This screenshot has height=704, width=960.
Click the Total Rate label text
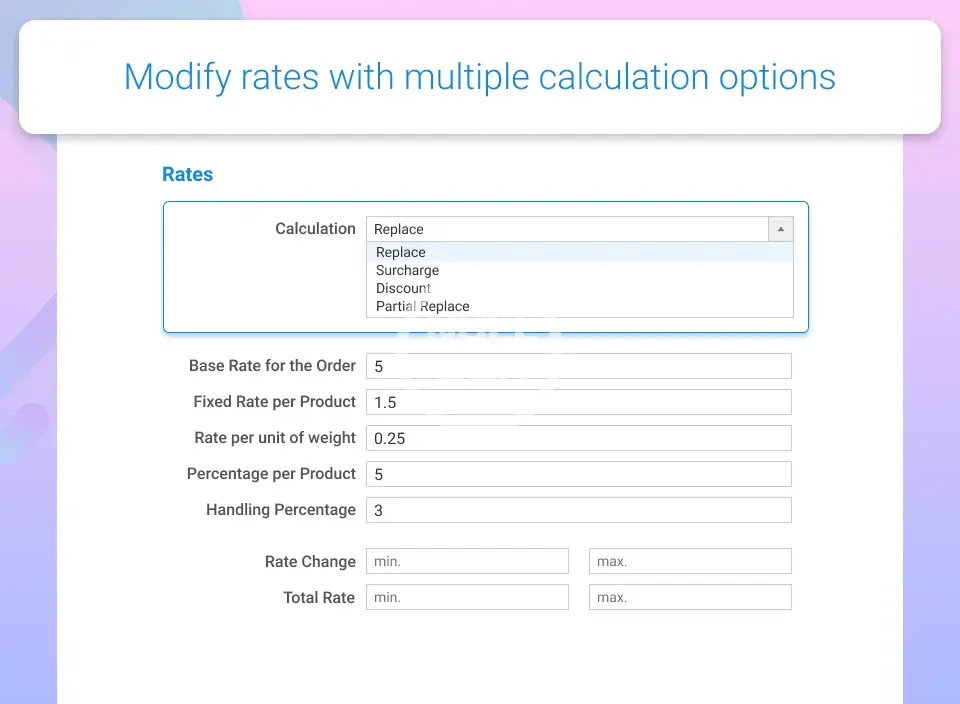coord(319,597)
